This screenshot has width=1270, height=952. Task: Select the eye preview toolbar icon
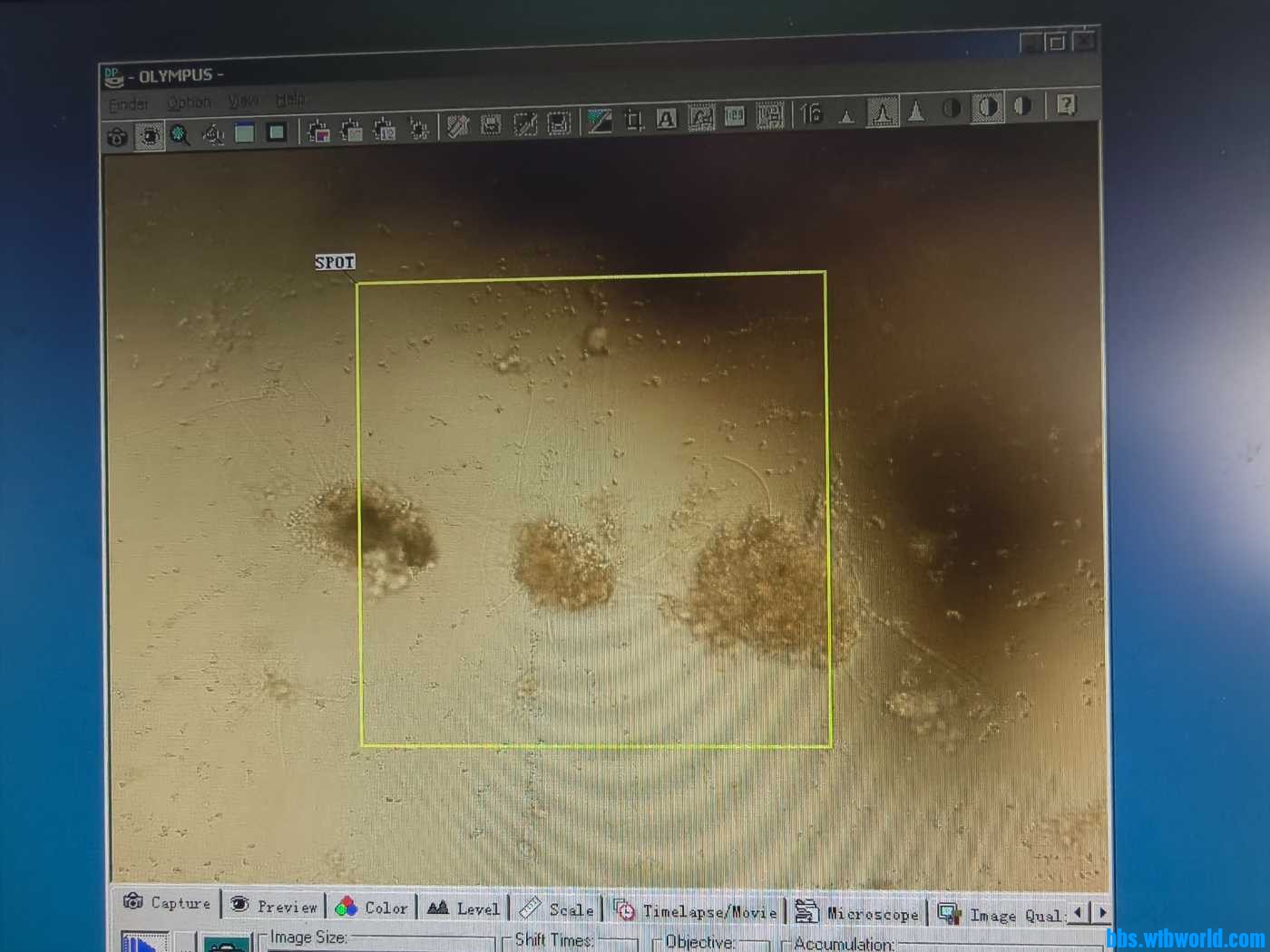(x=149, y=136)
